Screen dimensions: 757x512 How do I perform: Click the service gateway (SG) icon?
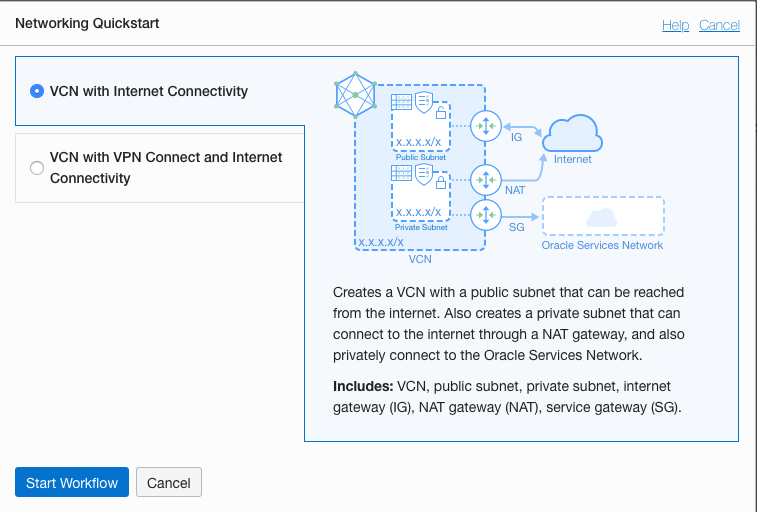point(485,214)
